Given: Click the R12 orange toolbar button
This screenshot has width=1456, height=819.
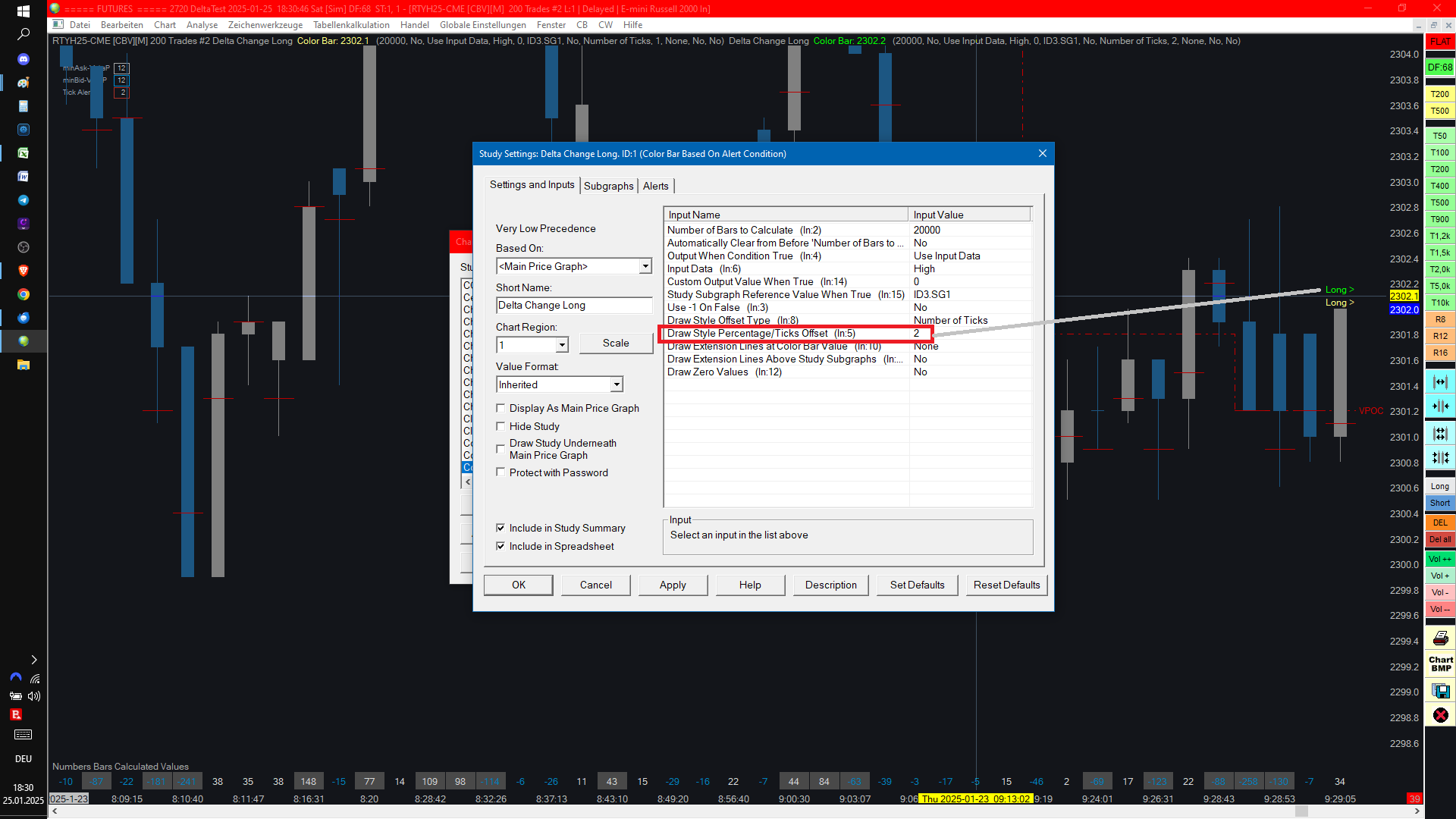Looking at the screenshot, I should point(1439,336).
